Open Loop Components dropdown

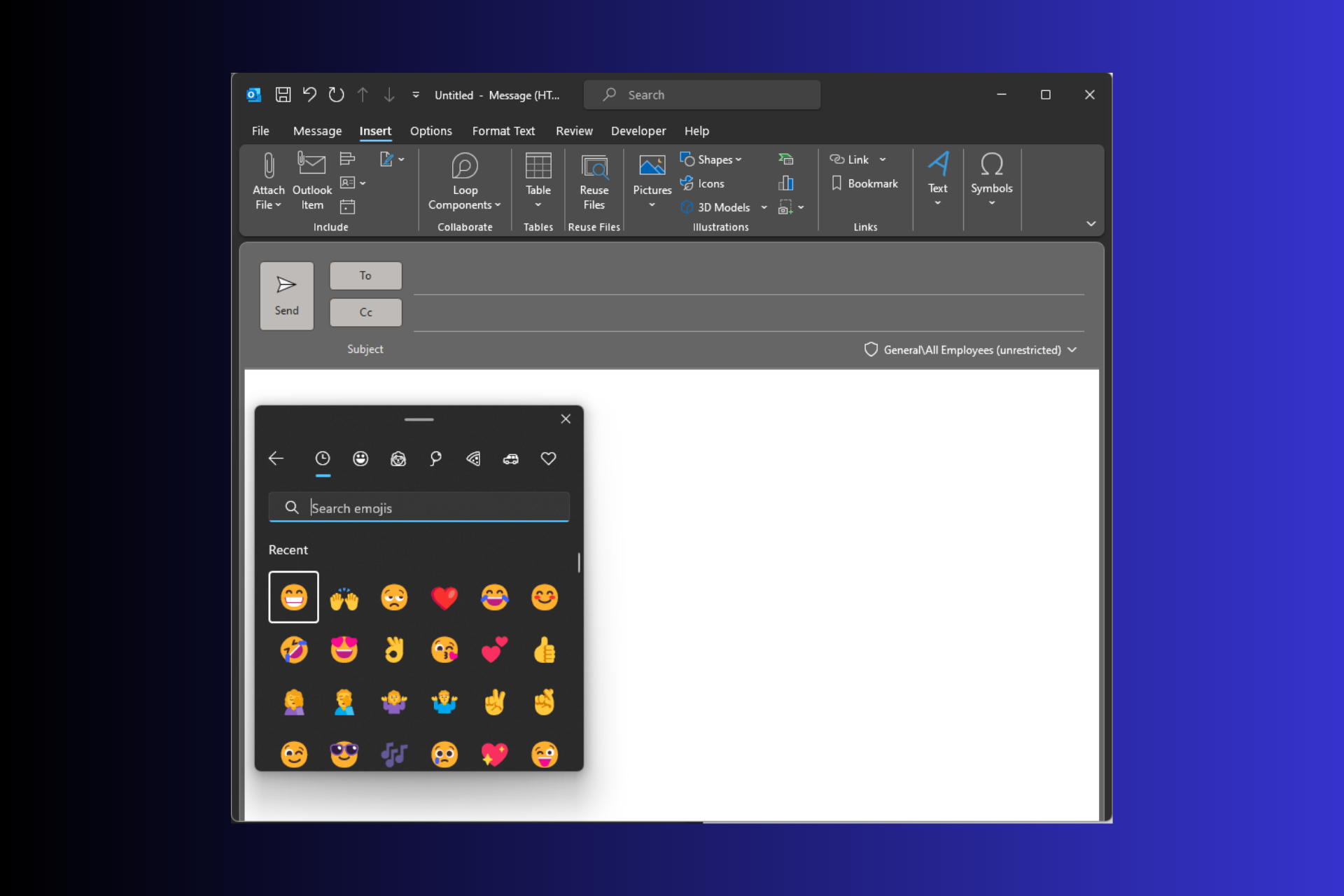coord(465,182)
